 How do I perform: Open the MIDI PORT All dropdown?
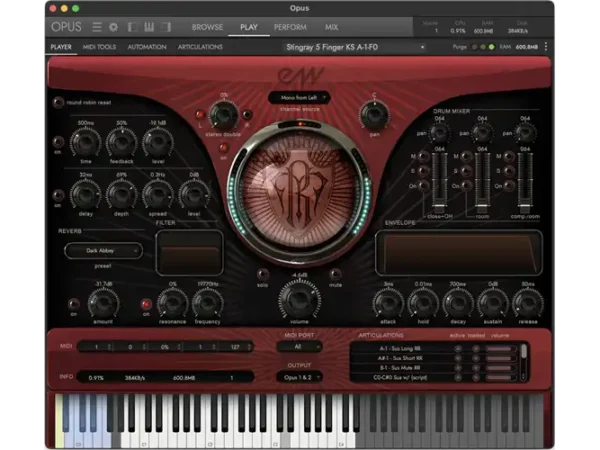[299, 347]
